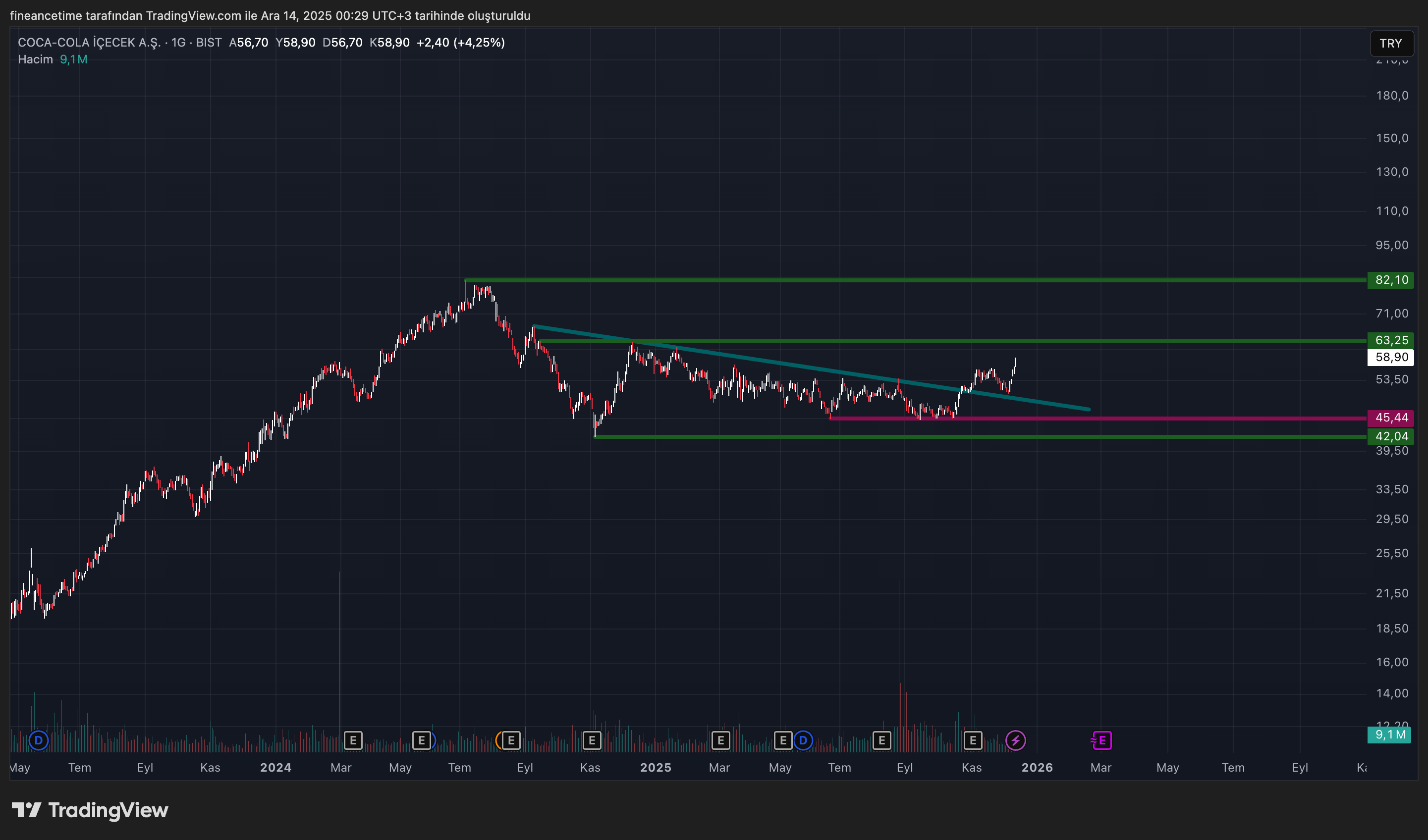Click the earnings E marker near November 2025
This screenshot has height=840, width=1428.
(973, 740)
